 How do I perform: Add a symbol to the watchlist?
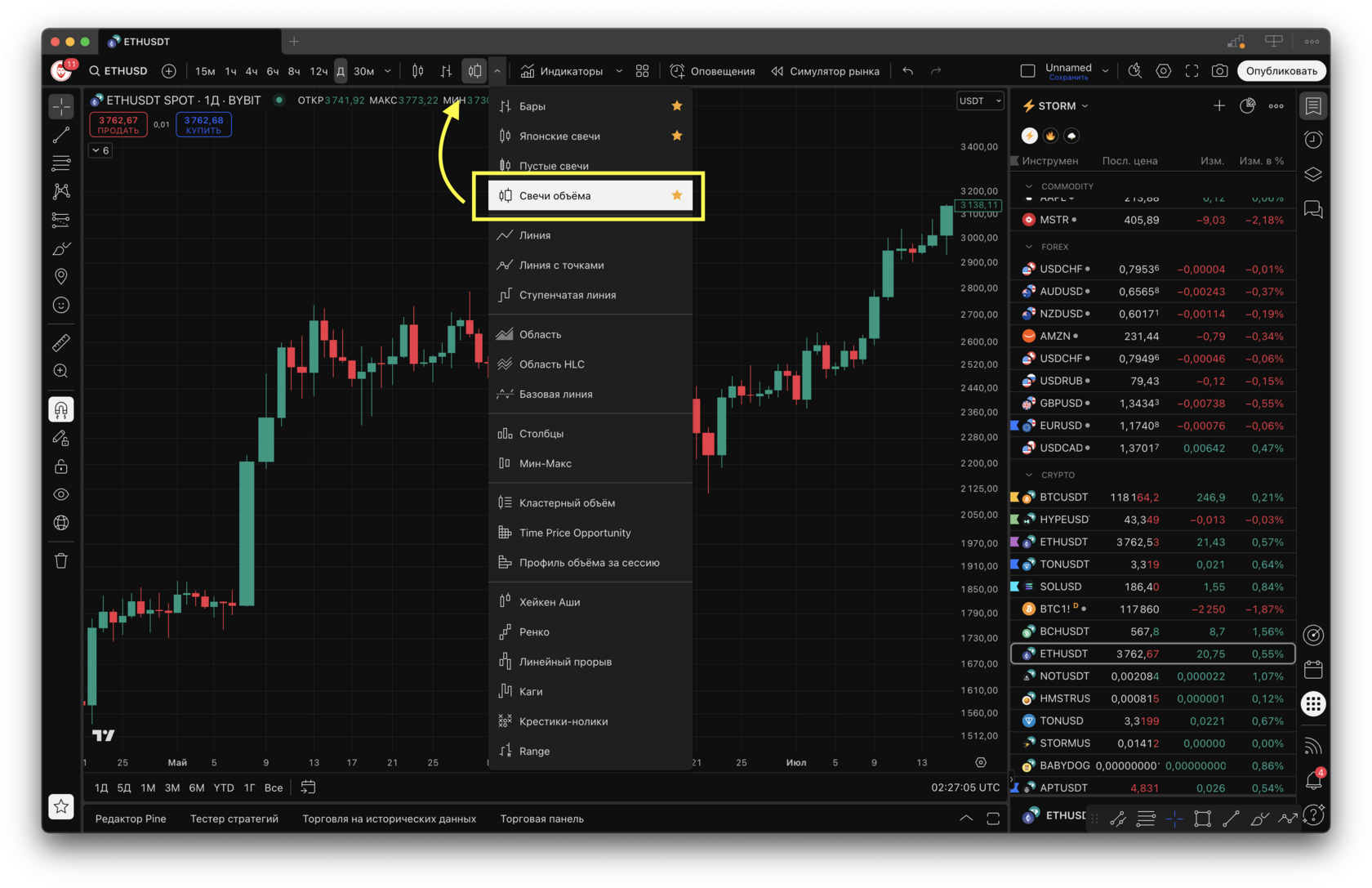coord(1219,106)
